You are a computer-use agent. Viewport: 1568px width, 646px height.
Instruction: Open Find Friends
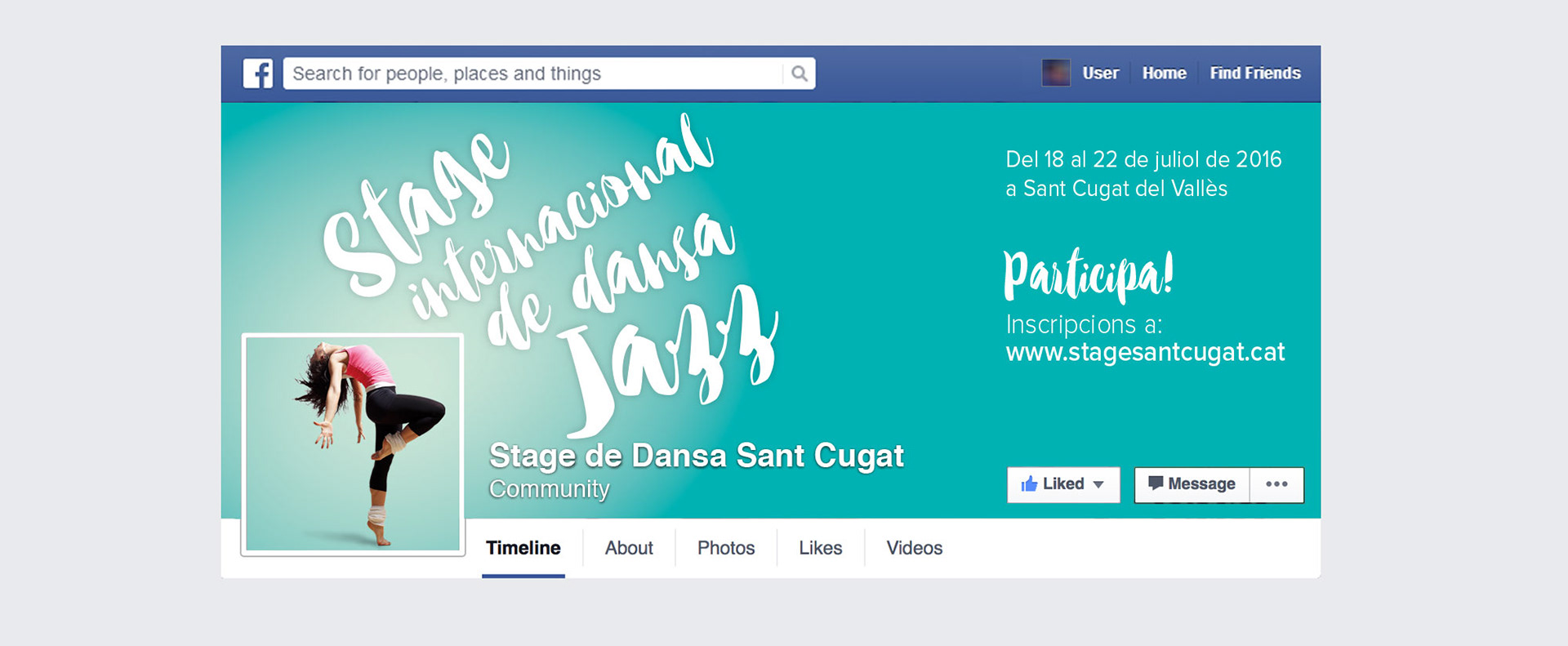[1255, 73]
